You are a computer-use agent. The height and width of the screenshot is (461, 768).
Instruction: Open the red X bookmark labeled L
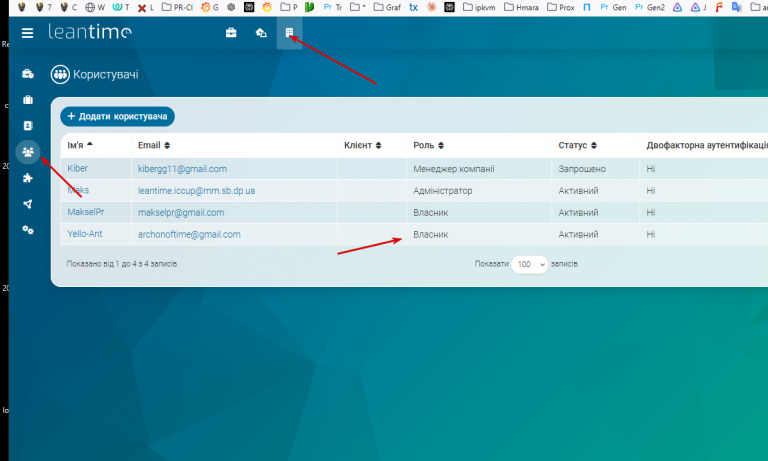[145, 7]
